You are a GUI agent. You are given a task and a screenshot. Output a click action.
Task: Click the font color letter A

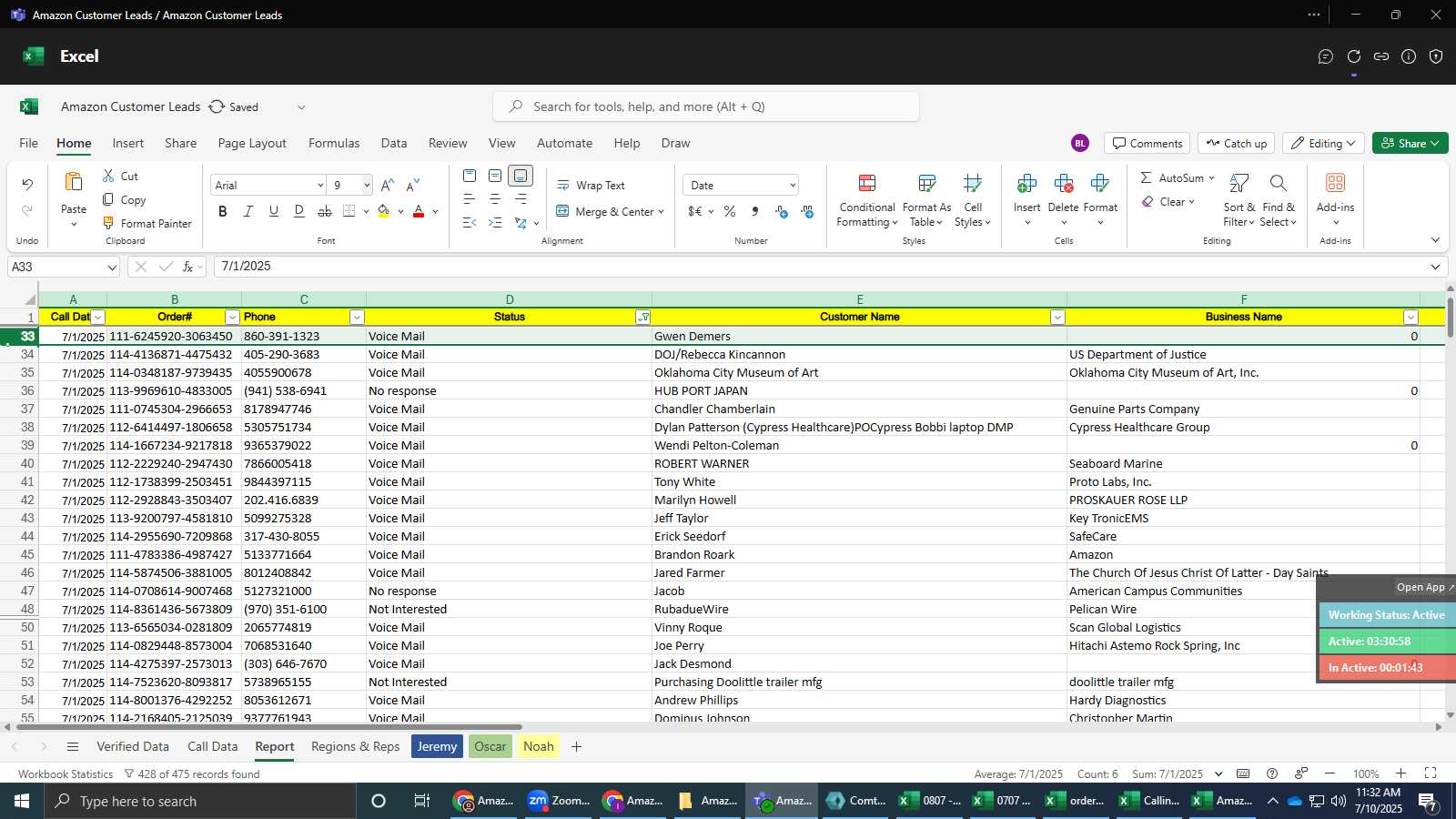coord(419,211)
